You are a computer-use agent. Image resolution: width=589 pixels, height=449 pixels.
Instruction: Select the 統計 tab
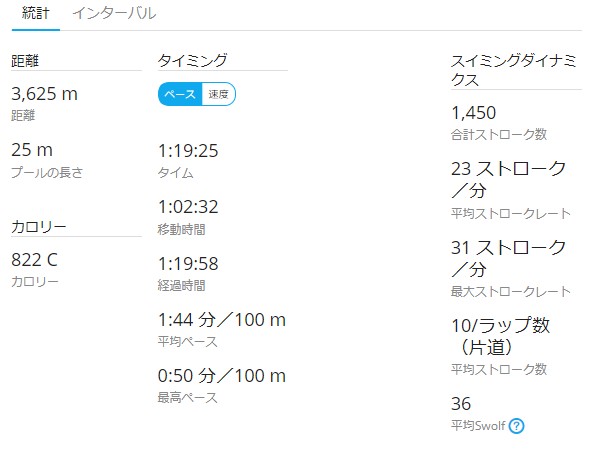point(36,13)
